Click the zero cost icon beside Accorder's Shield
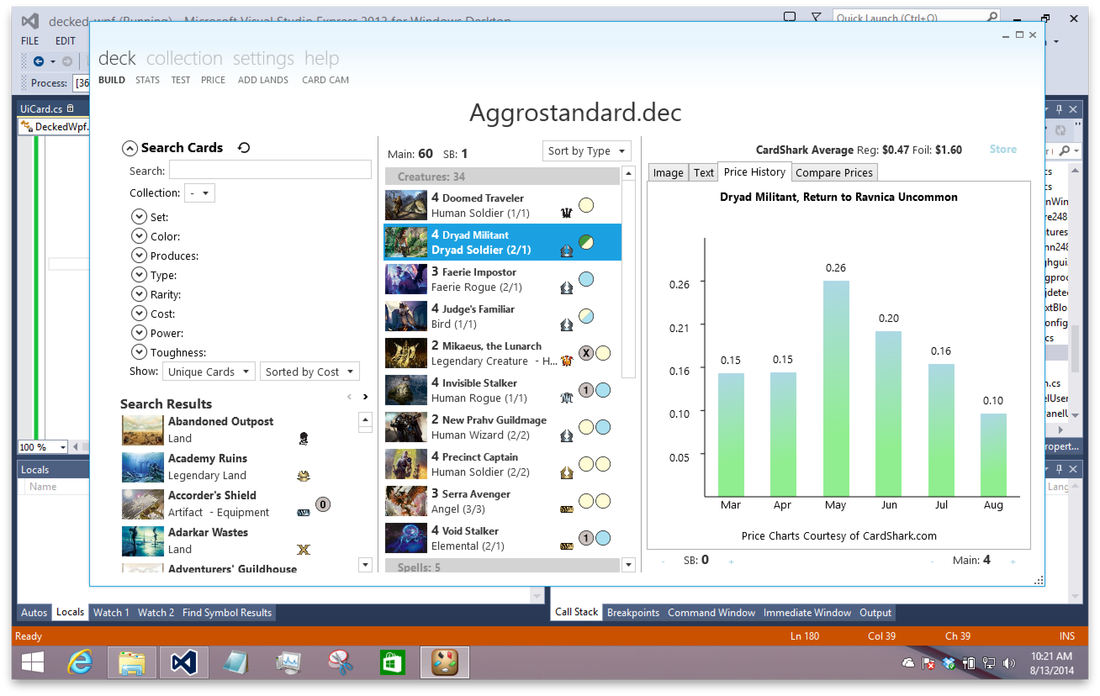 (x=322, y=504)
